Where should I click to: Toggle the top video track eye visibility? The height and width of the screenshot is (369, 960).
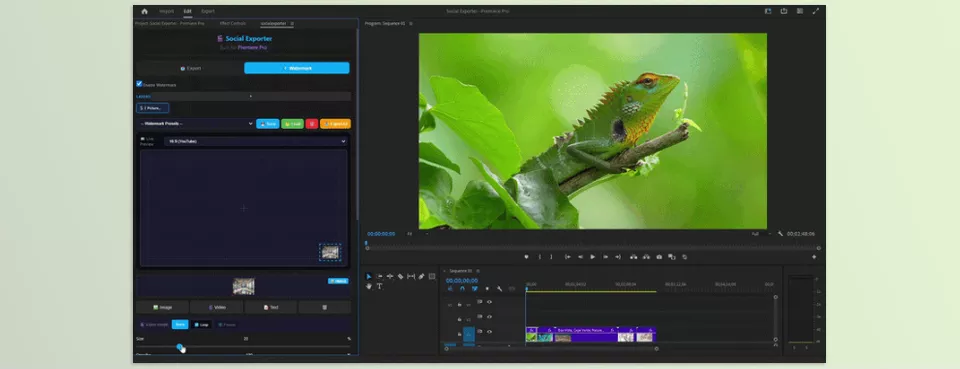coord(489,302)
